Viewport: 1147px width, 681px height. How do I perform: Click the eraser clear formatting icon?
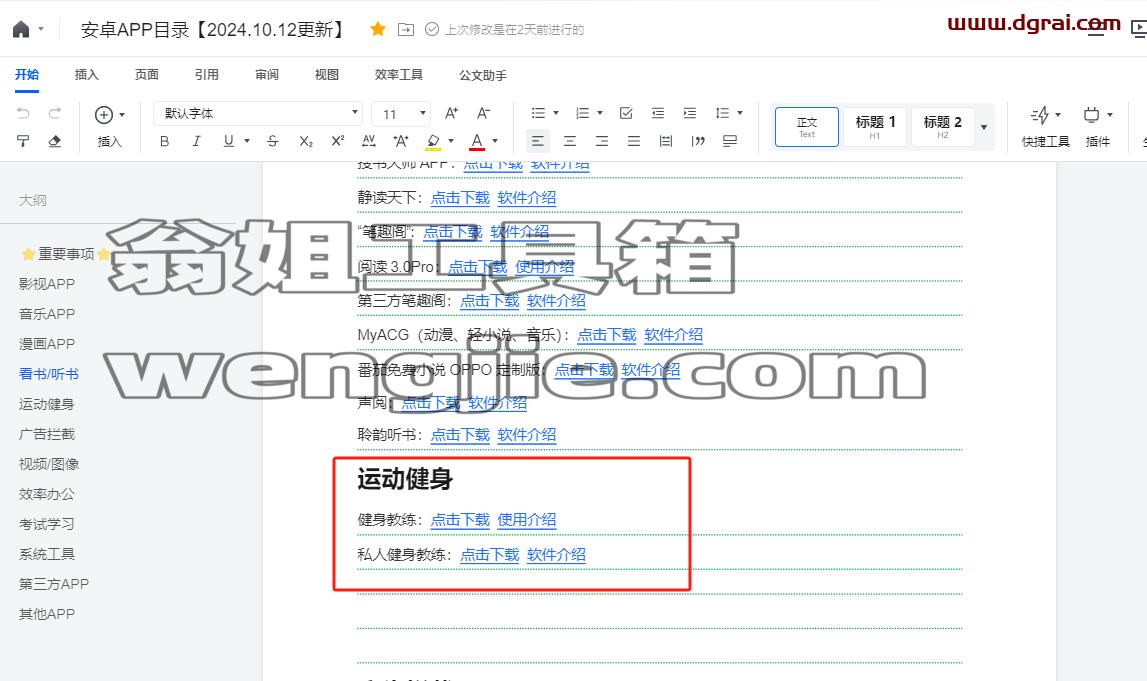[x=55, y=141]
